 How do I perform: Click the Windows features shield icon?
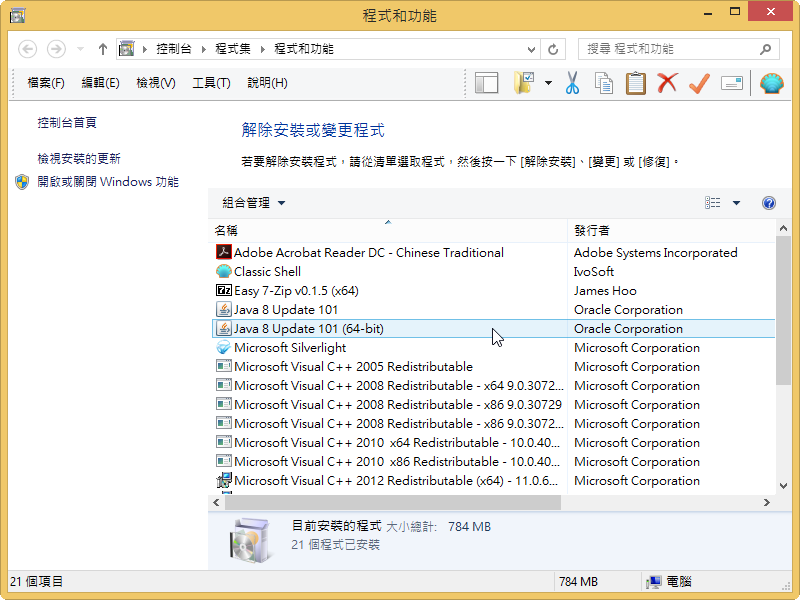[22, 182]
